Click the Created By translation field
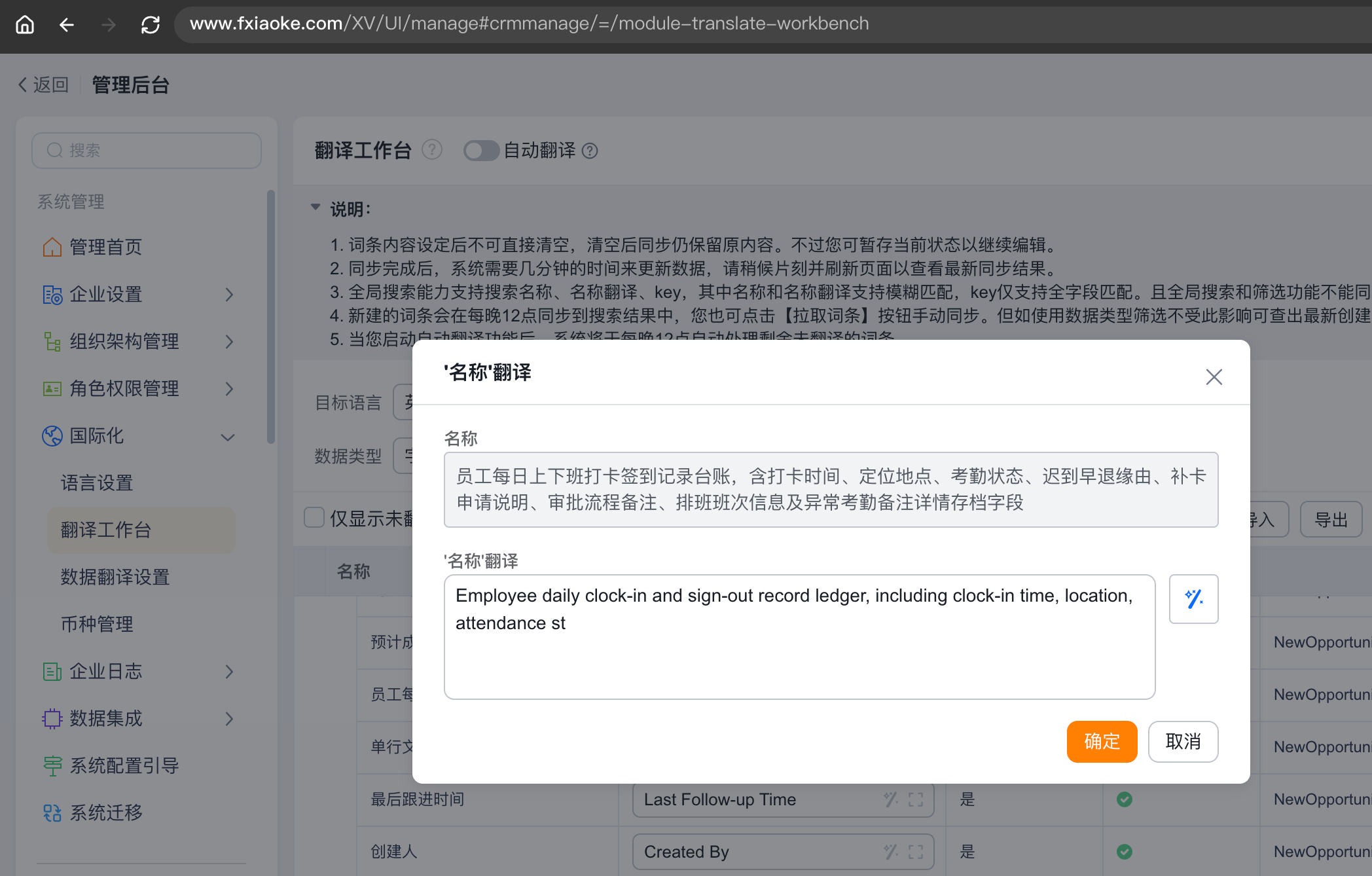Screen dimensions: 1372x876 (x=784, y=852)
